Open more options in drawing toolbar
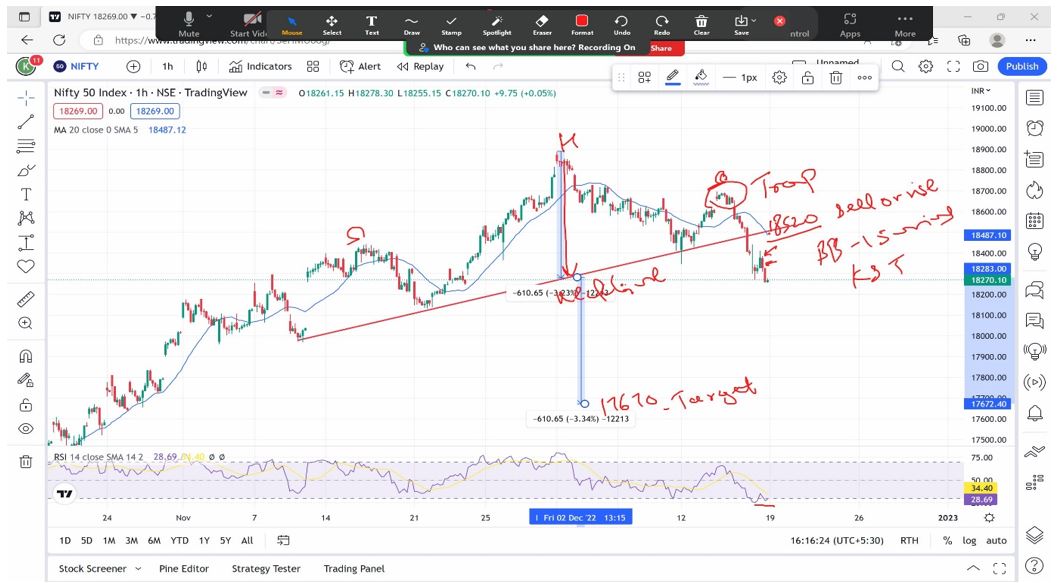 [865, 78]
